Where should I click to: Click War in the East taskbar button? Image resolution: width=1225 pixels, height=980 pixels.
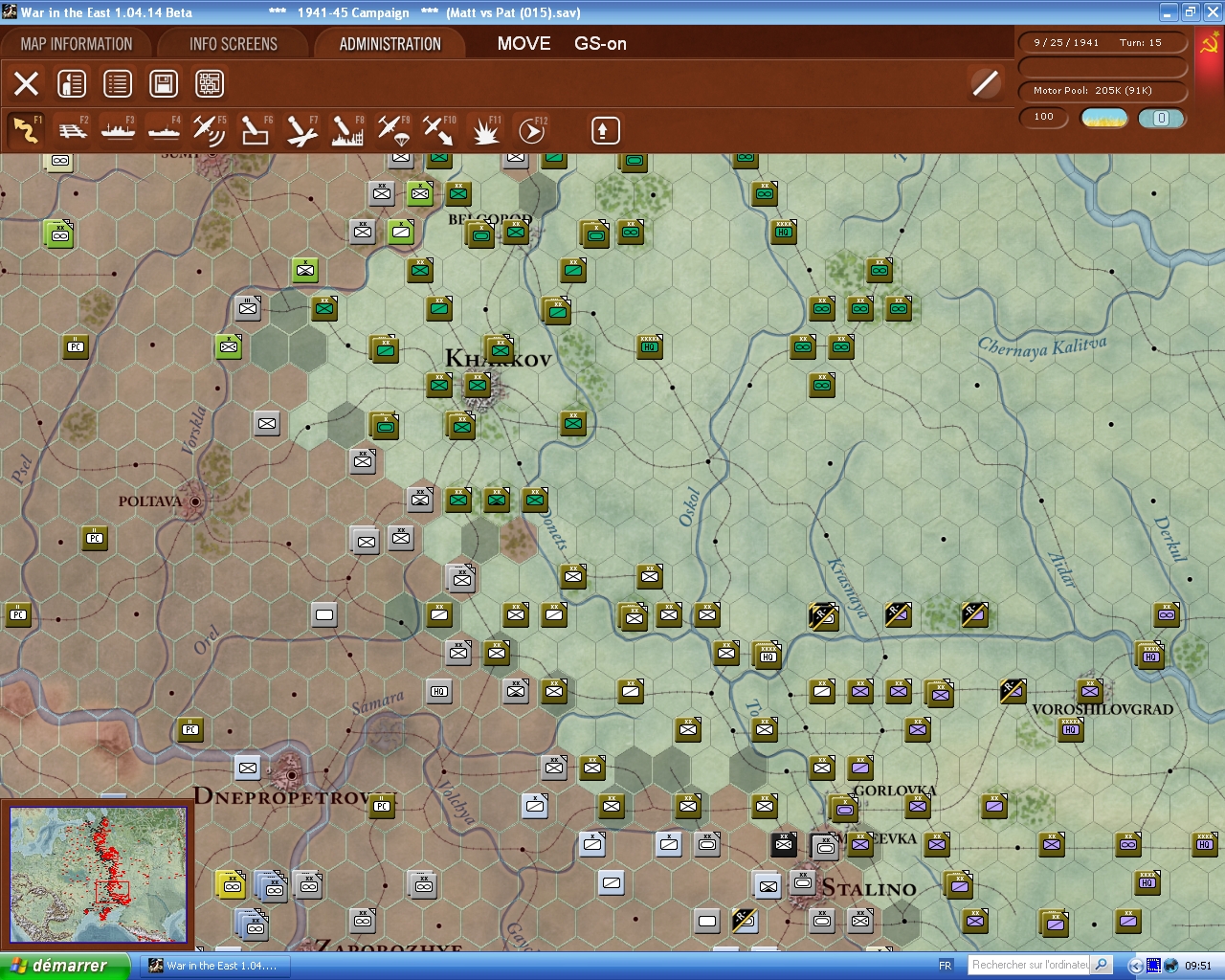(x=214, y=966)
